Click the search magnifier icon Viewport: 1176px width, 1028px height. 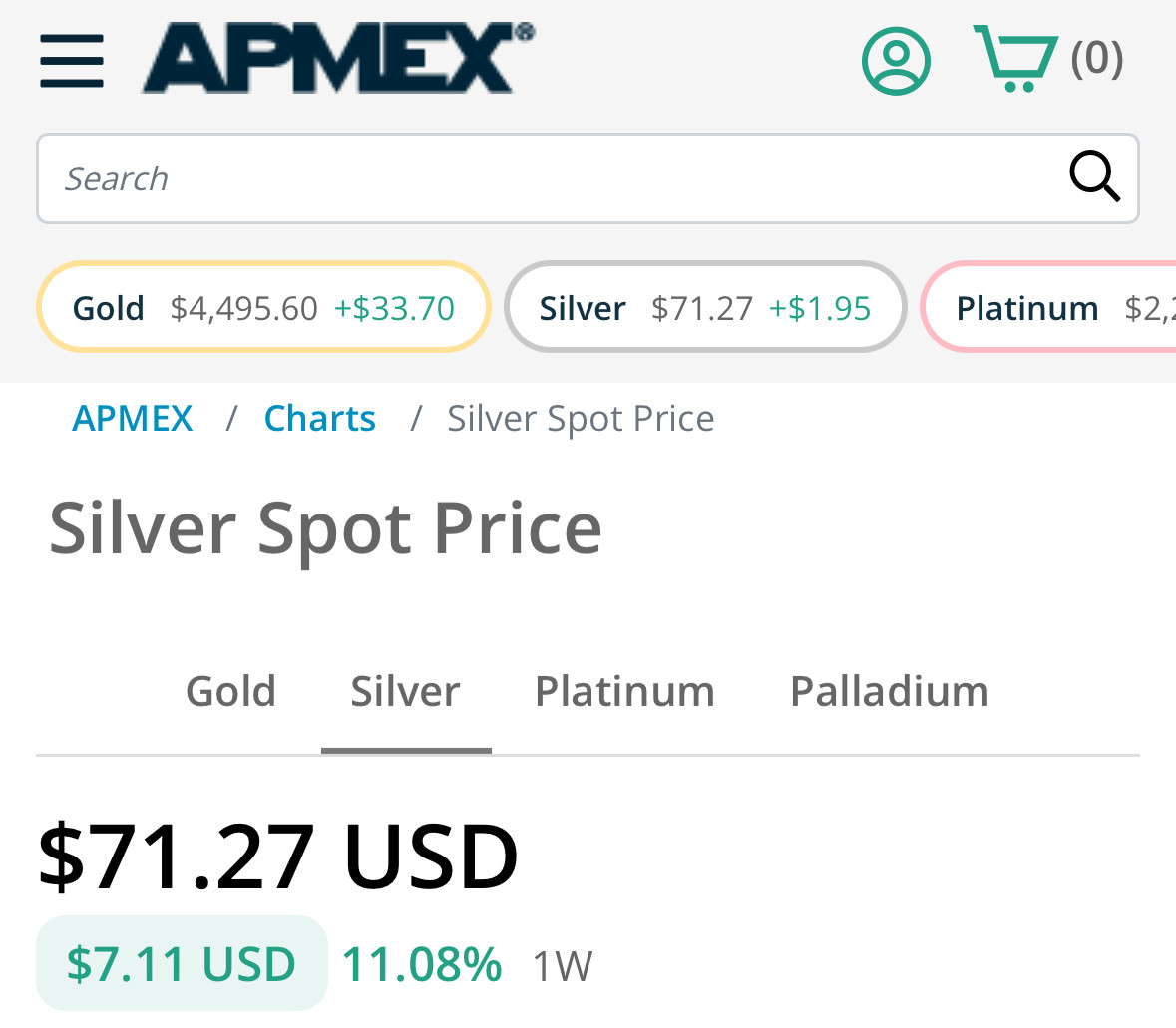pos(1094,177)
